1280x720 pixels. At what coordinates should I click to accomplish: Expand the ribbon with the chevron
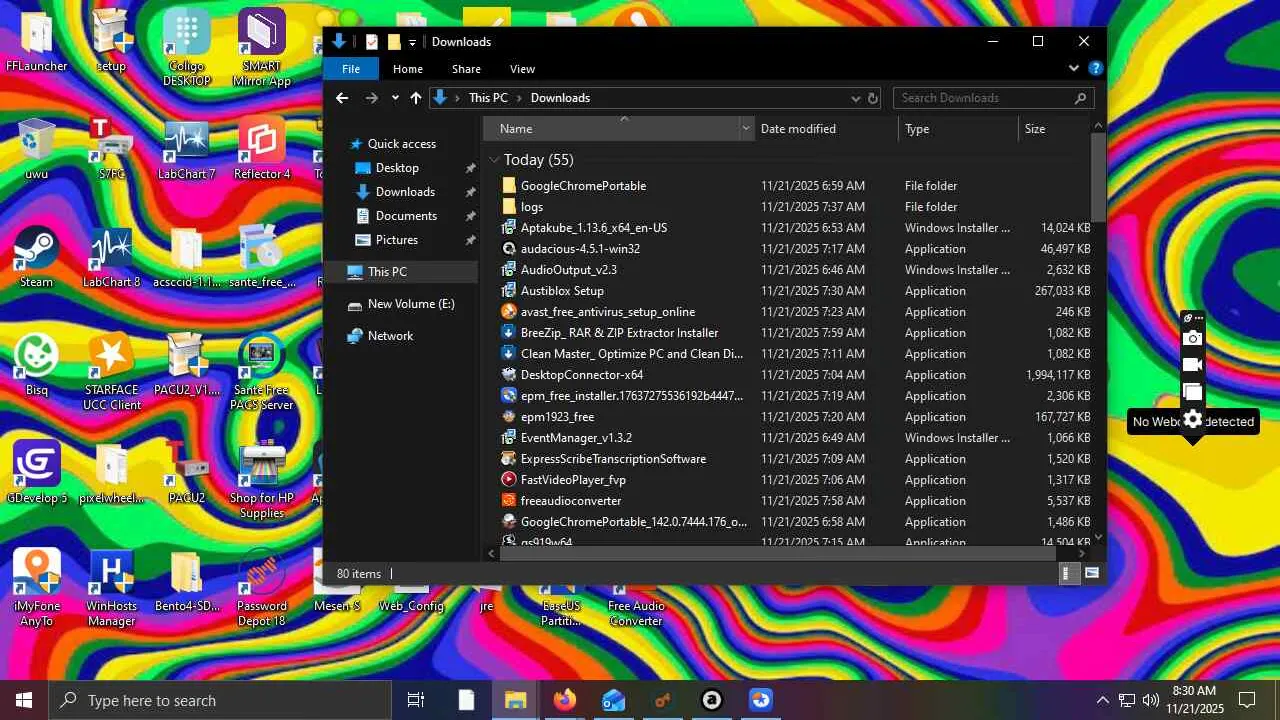pyautogui.click(x=1074, y=68)
